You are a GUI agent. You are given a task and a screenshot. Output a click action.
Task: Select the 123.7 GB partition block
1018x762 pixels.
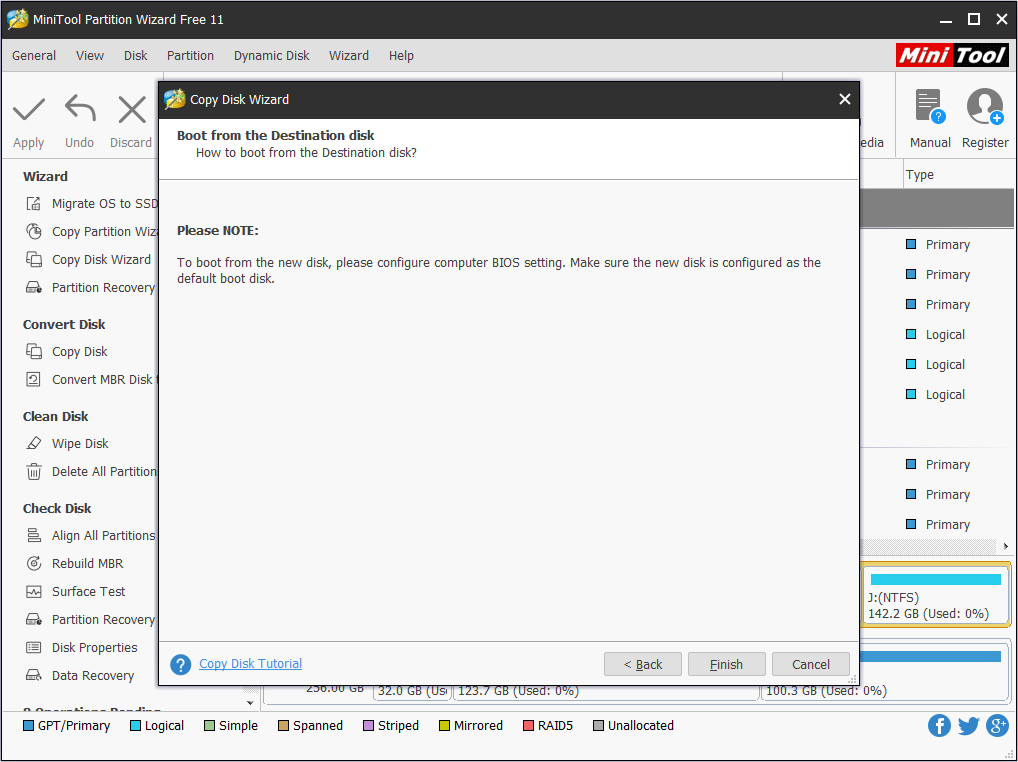(606, 692)
